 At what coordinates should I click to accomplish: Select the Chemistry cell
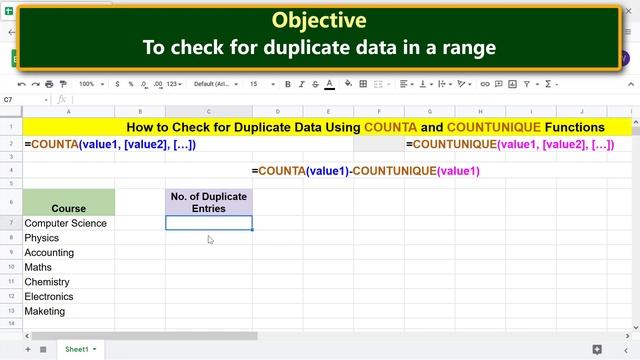coord(69,282)
